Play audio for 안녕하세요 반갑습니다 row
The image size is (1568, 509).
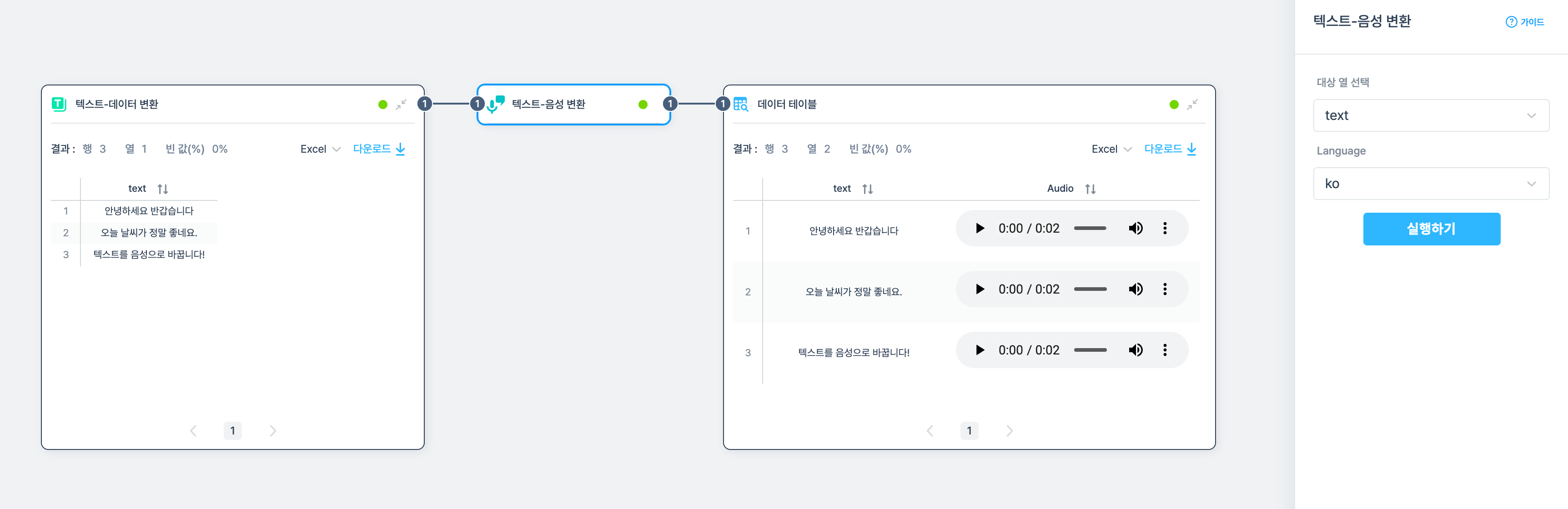click(980, 228)
